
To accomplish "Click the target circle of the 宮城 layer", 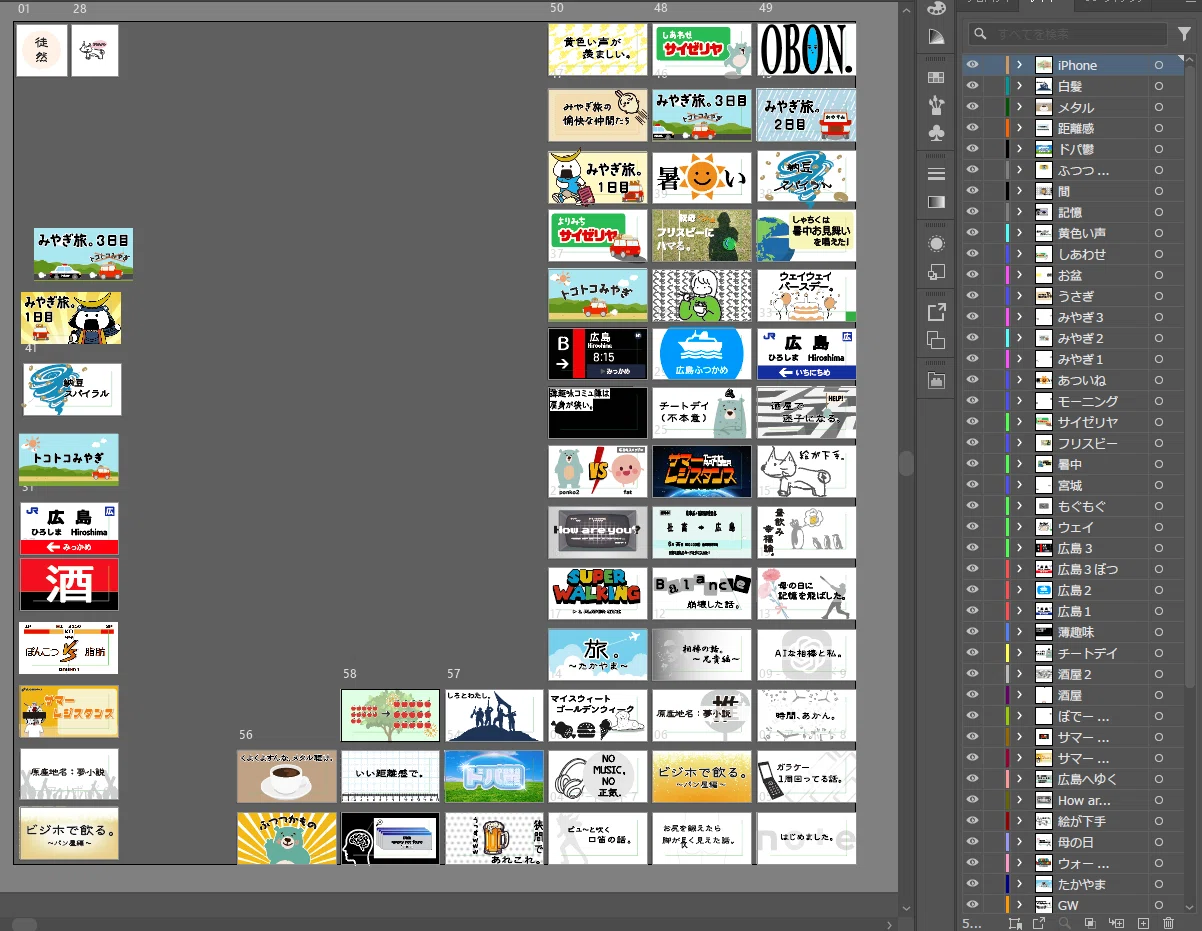I will (x=1158, y=485).
